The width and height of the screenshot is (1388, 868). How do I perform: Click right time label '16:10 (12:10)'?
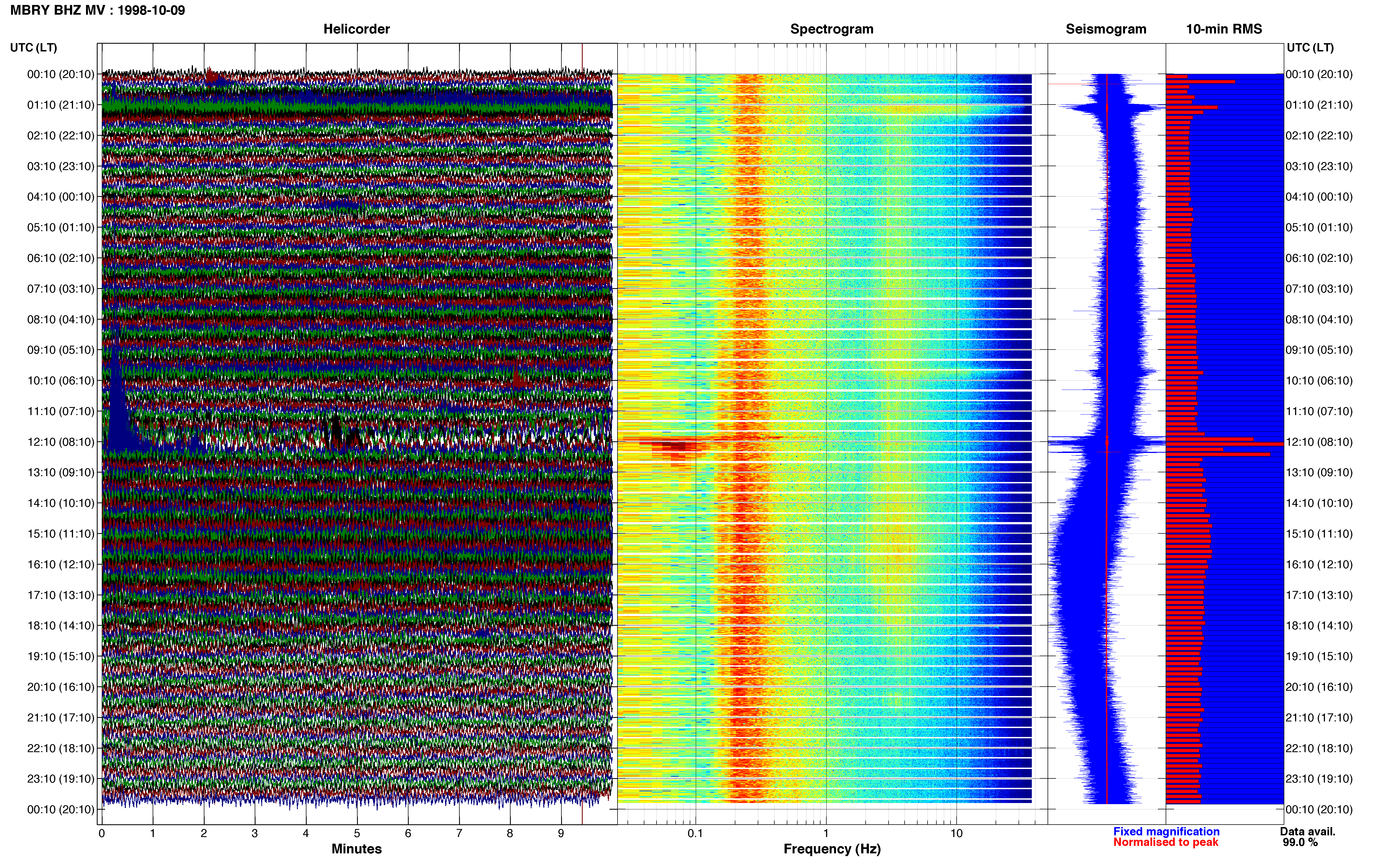[x=1319, y=564]
